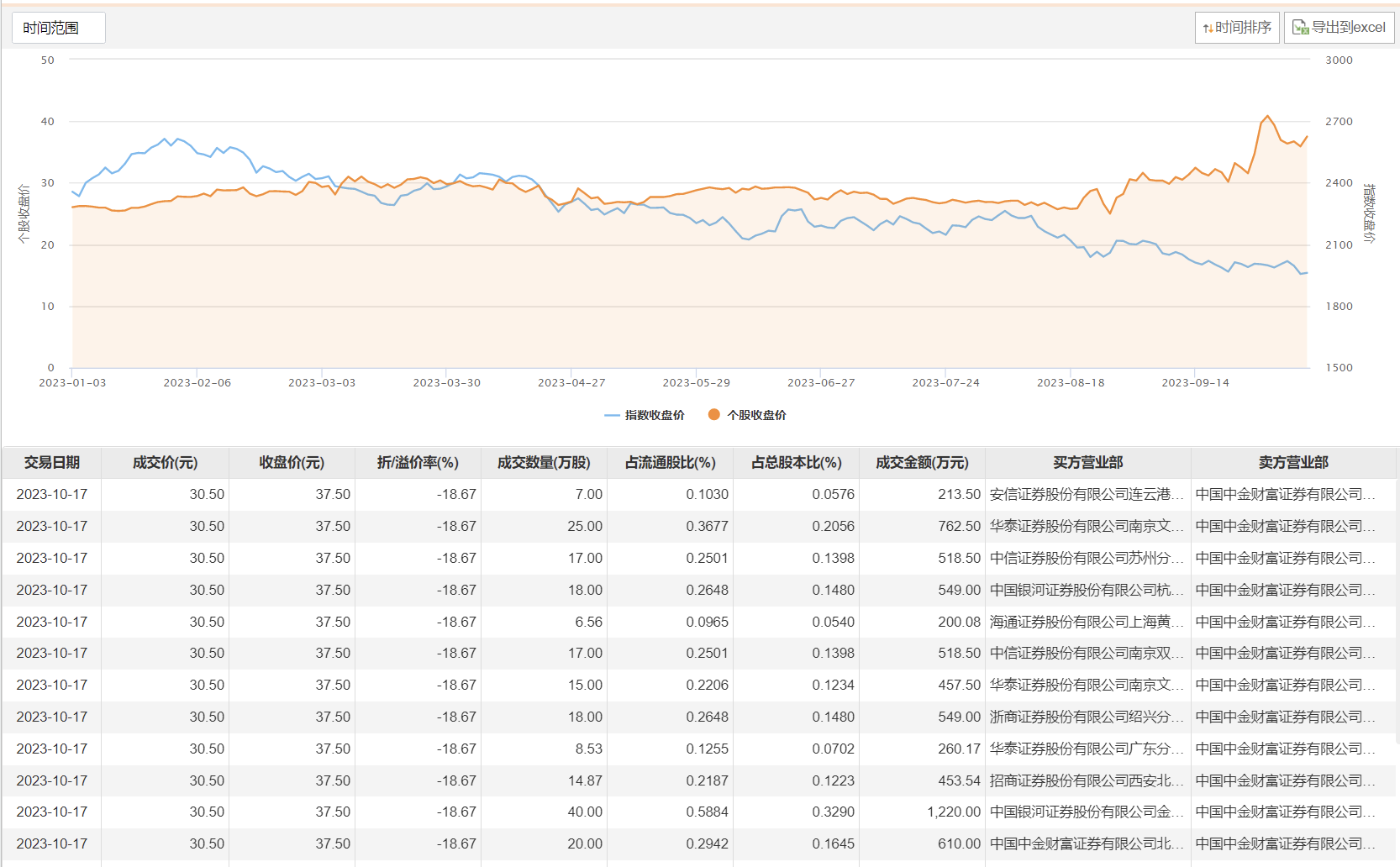Screen dimensions: 1400x867
Task: Click the orange circle marker for 个股收盘价
Action: [713, 414]
